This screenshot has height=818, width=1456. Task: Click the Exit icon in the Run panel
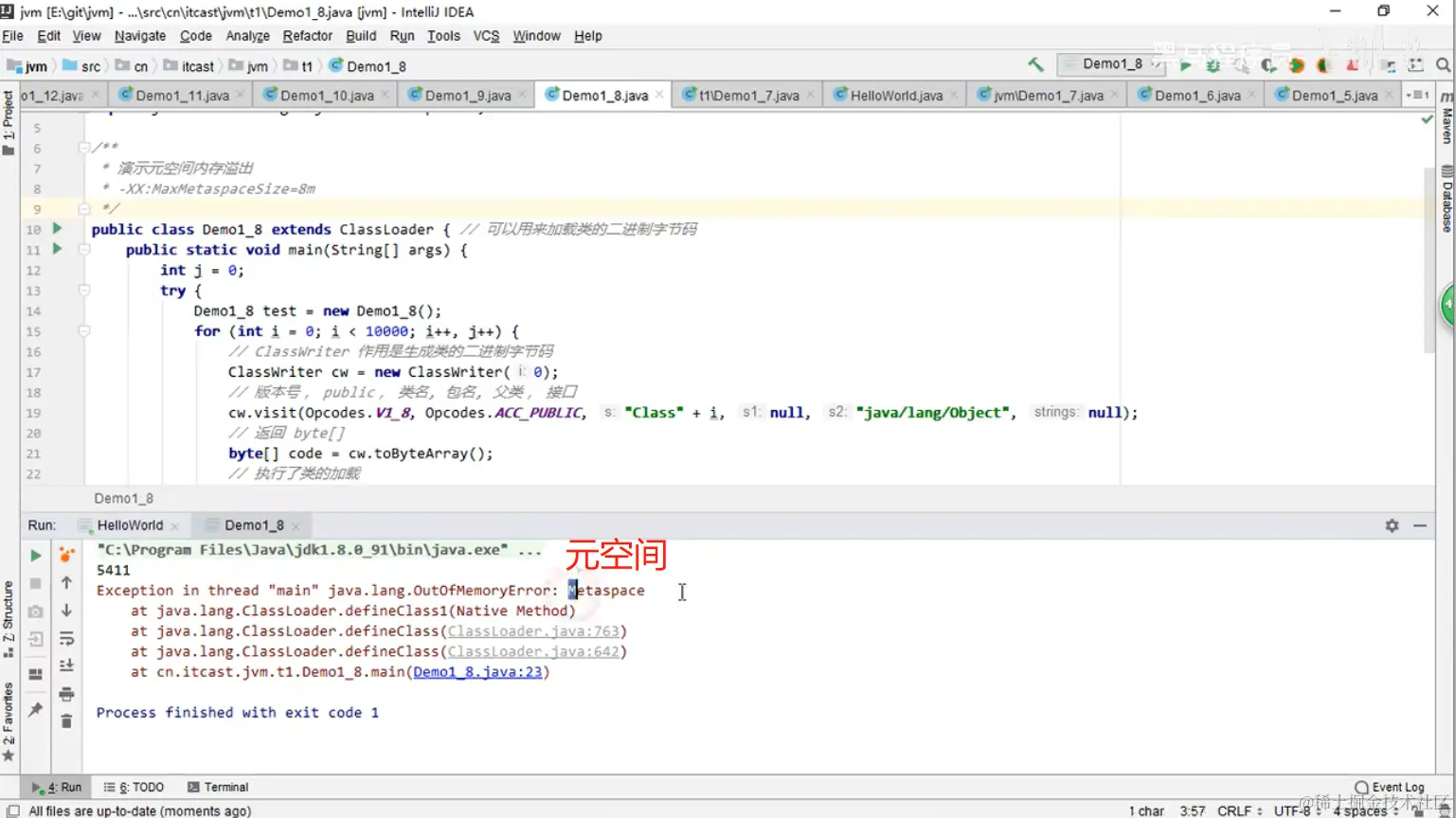click(36, 640)
